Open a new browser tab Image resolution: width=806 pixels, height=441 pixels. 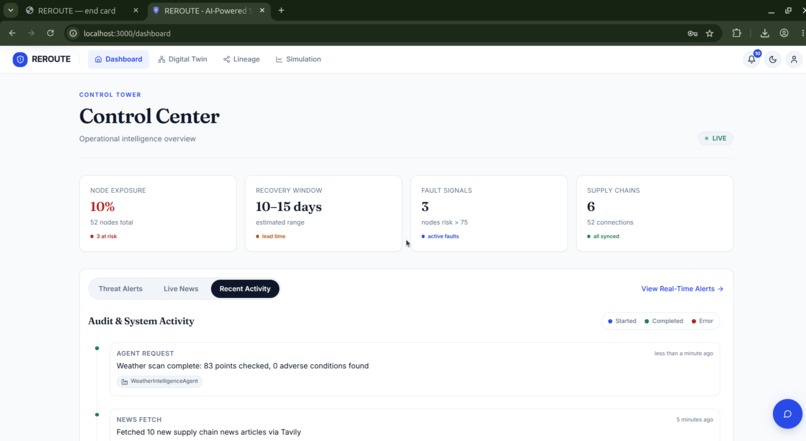[x=281, y=10]
